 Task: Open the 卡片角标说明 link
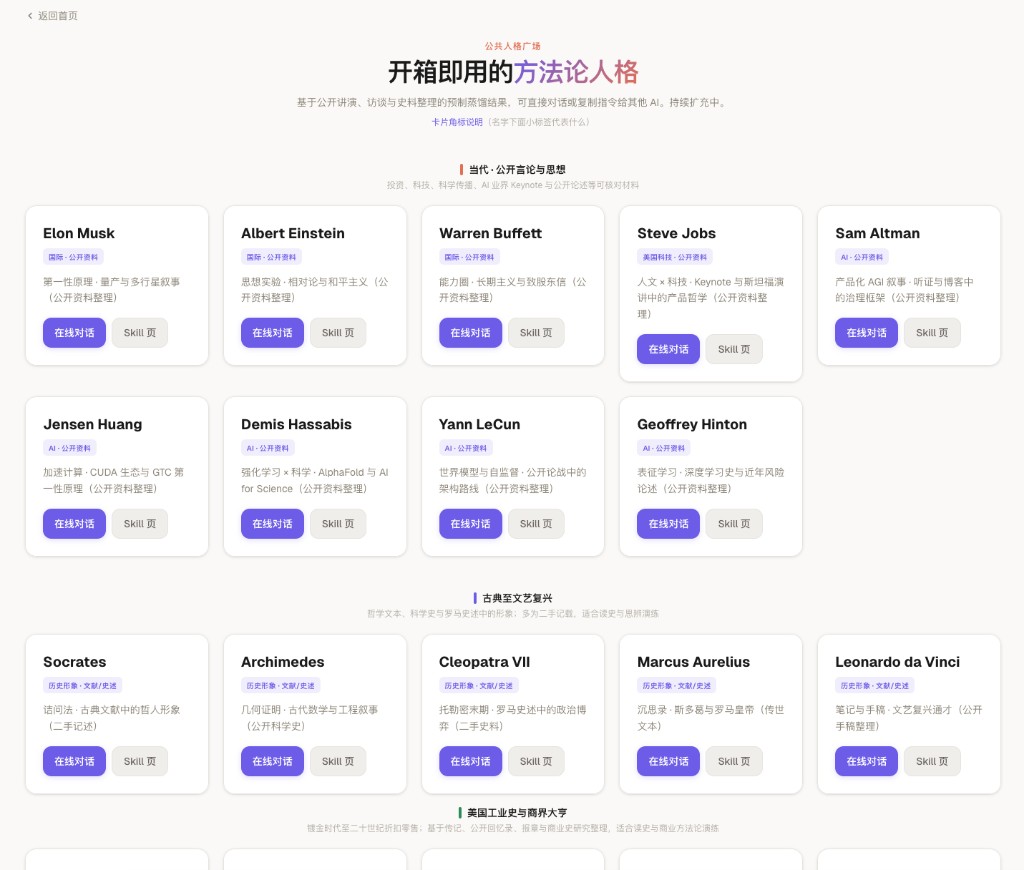point(456,122)
